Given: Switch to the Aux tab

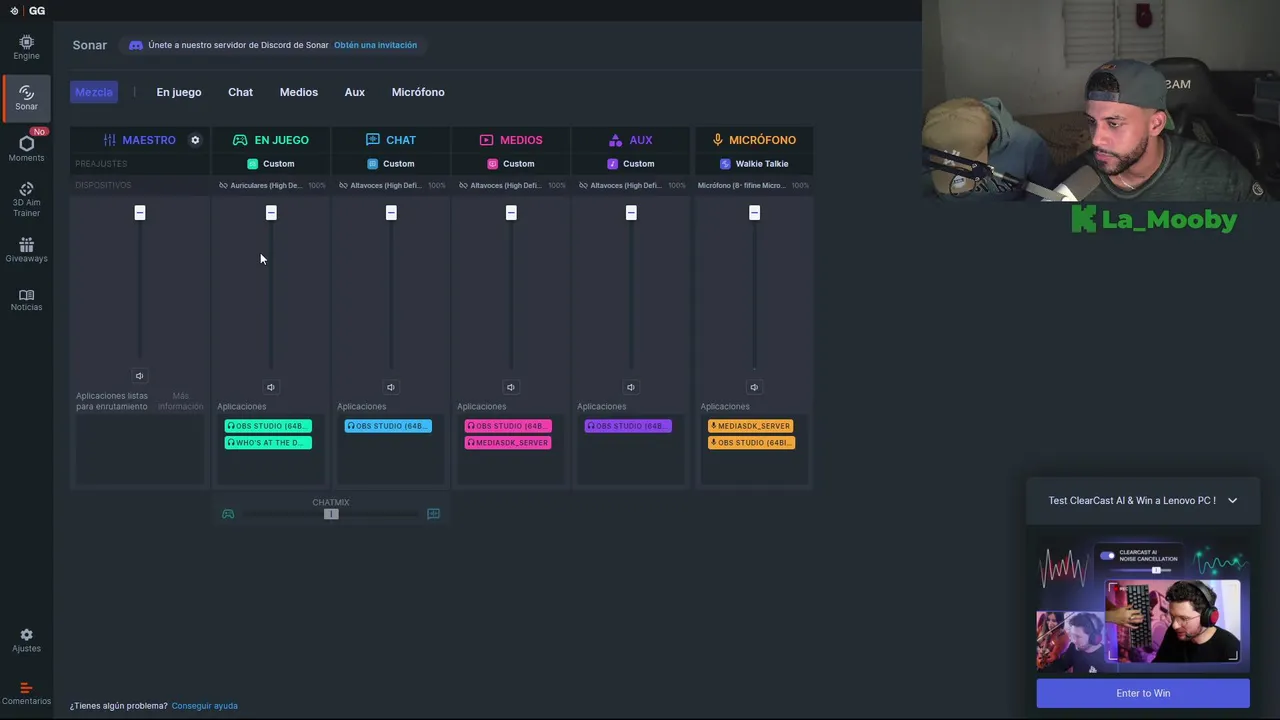Looking at the screenshot, I should pyautogui.click(x=355, y=92).
